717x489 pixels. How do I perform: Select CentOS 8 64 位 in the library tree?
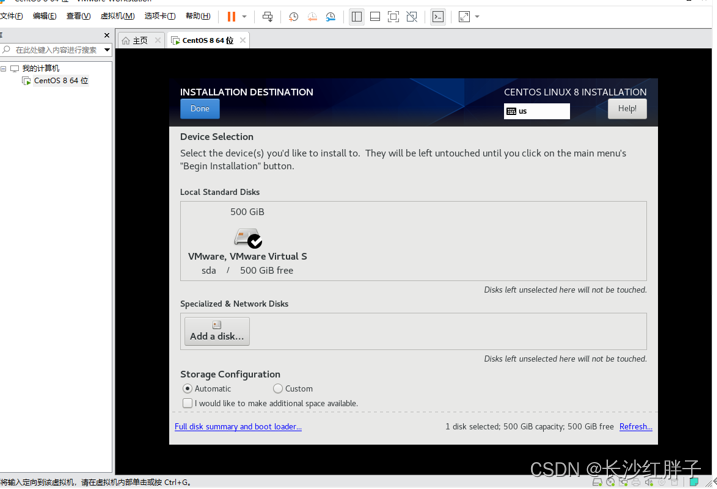(x=61, y=81)
